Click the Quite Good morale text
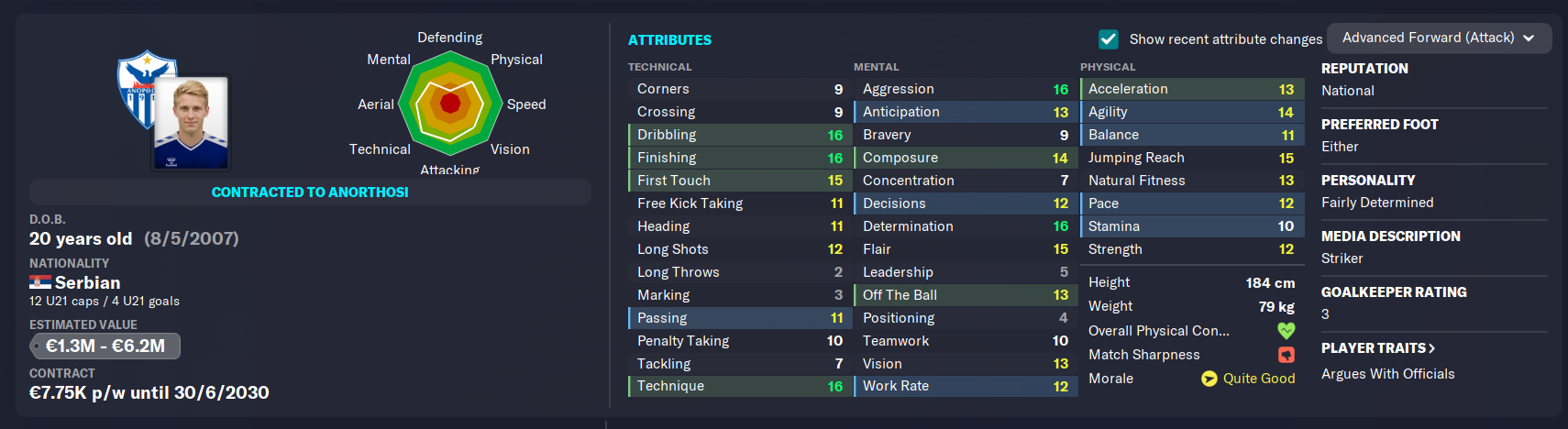The width and height of the screenshot is (1568, 429). tap(1259, 379)
